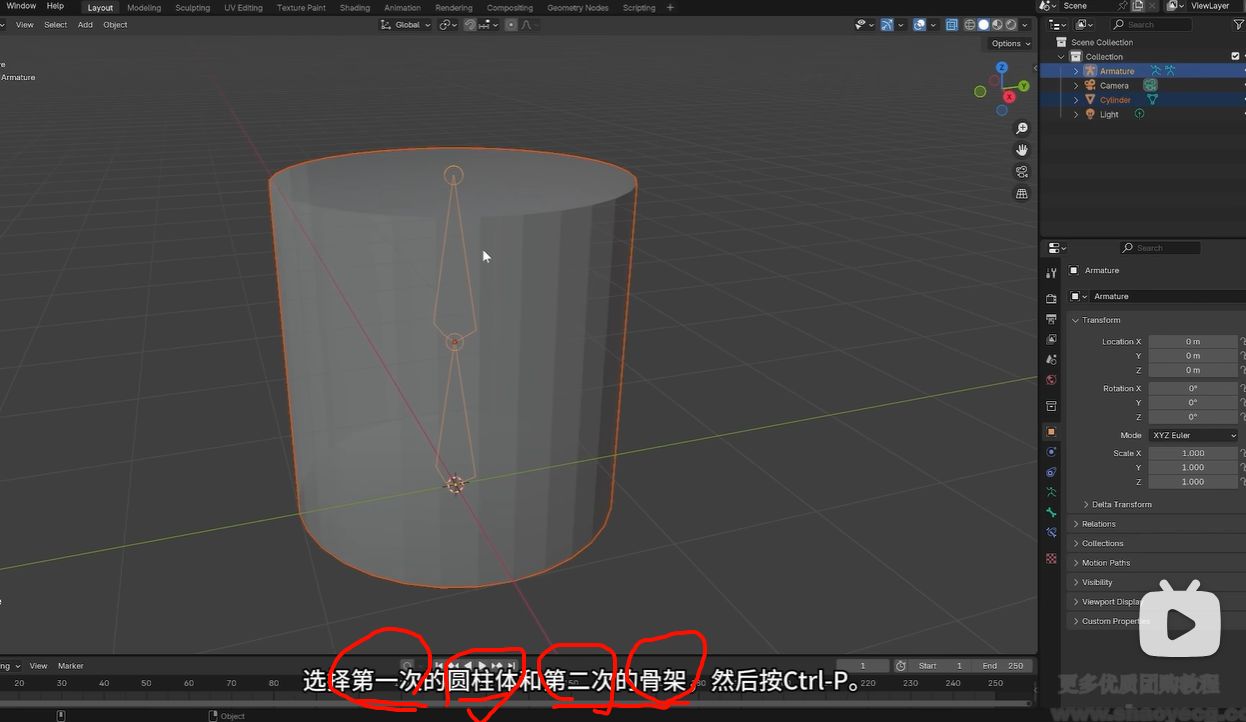Click the Scale Z value field

coord(1193,482)
